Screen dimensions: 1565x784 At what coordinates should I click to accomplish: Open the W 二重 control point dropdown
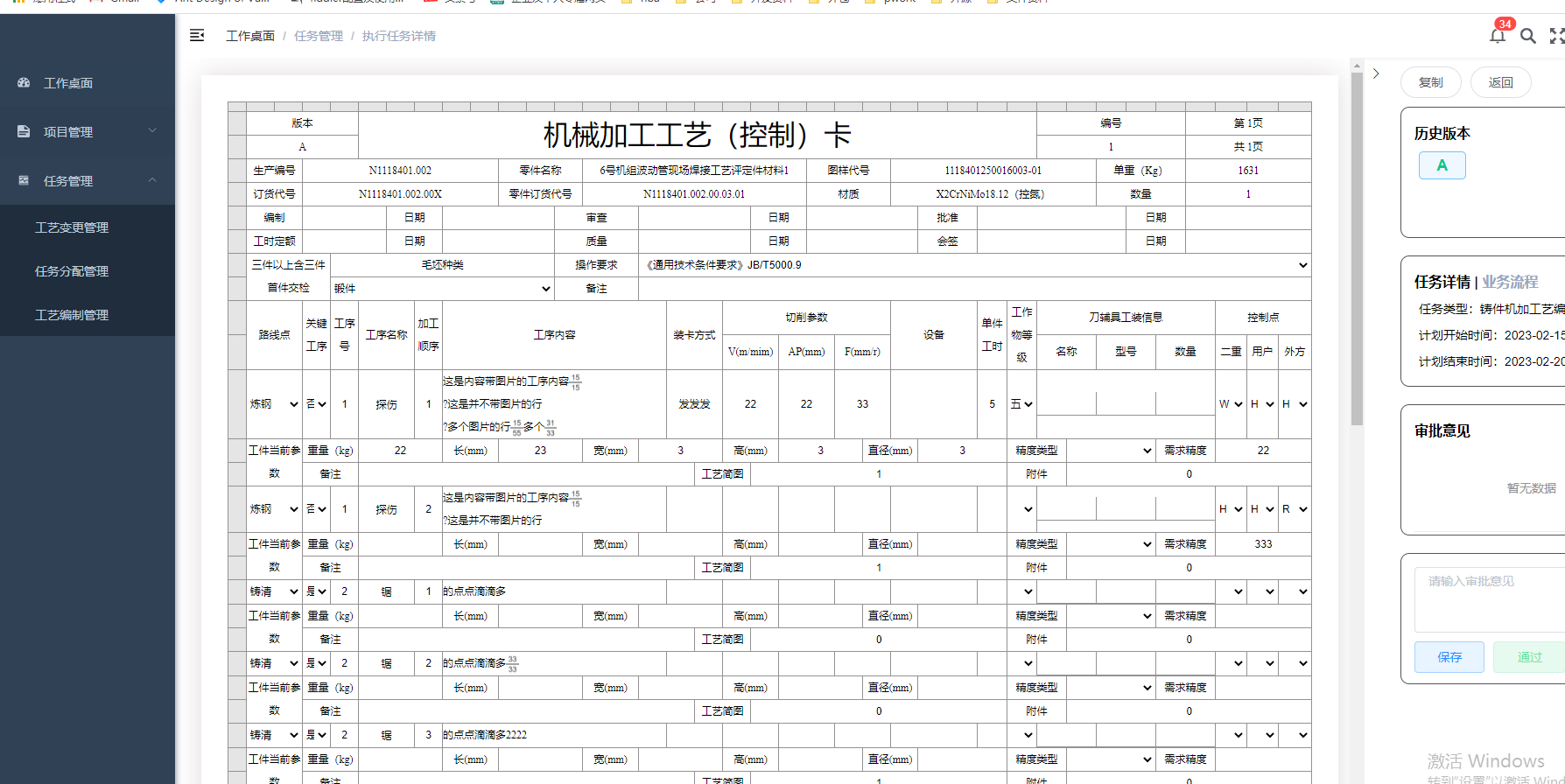point(1231,404)
